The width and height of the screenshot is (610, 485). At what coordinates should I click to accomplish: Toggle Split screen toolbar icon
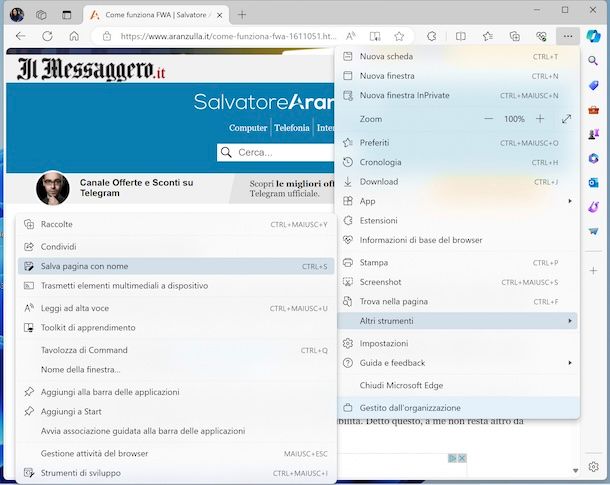[461, 36]
